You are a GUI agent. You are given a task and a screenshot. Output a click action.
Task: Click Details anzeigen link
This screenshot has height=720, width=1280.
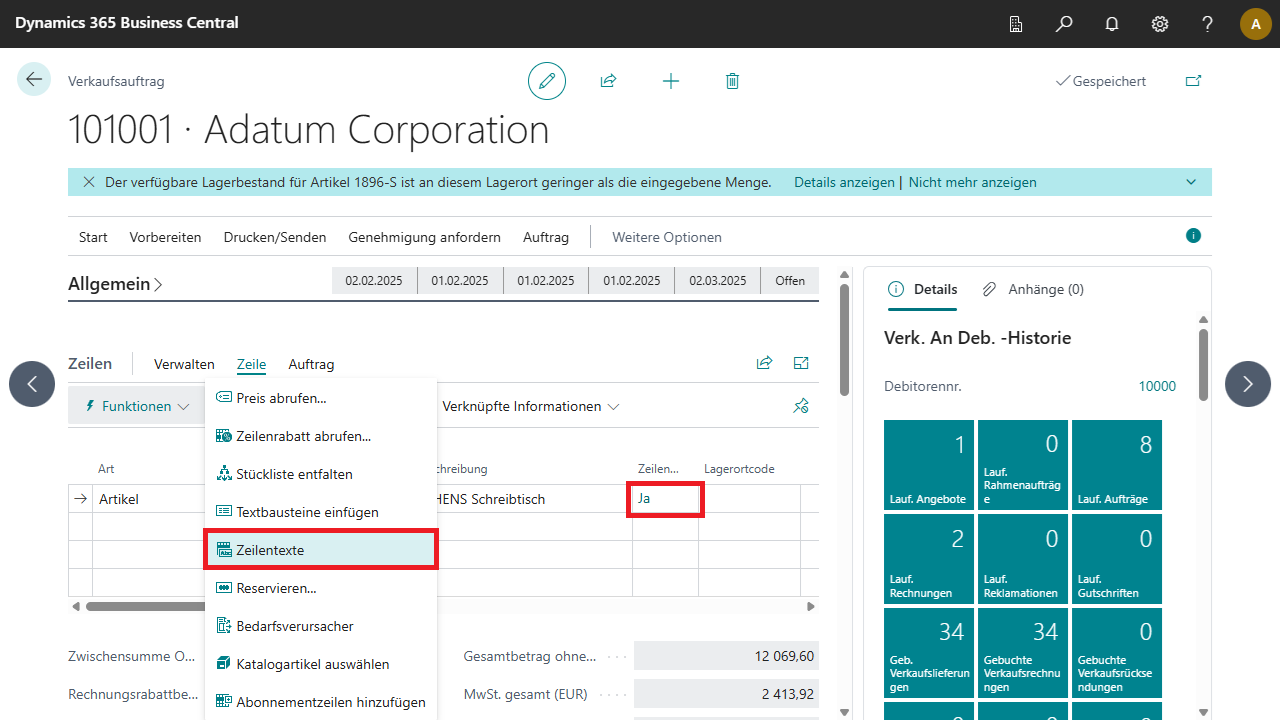[x=844, y=182]
